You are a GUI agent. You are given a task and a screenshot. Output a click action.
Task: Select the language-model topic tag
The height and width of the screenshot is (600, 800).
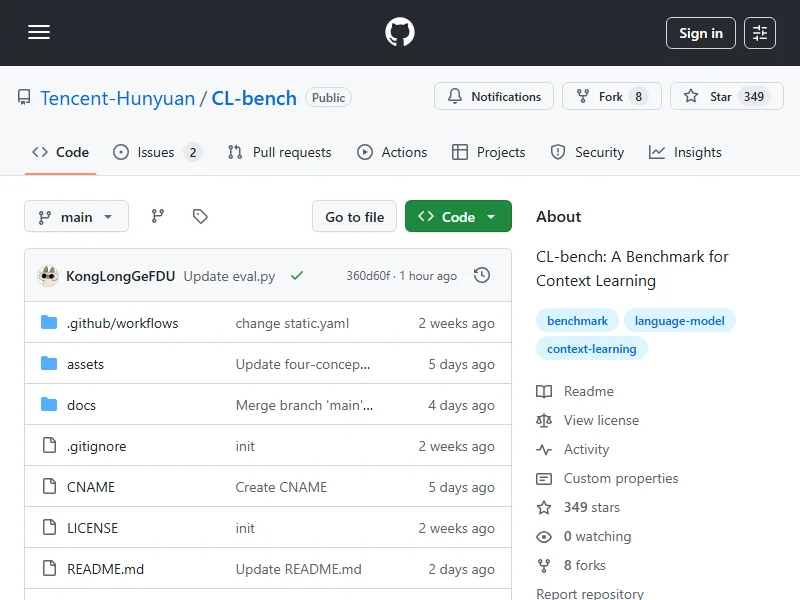680,321
